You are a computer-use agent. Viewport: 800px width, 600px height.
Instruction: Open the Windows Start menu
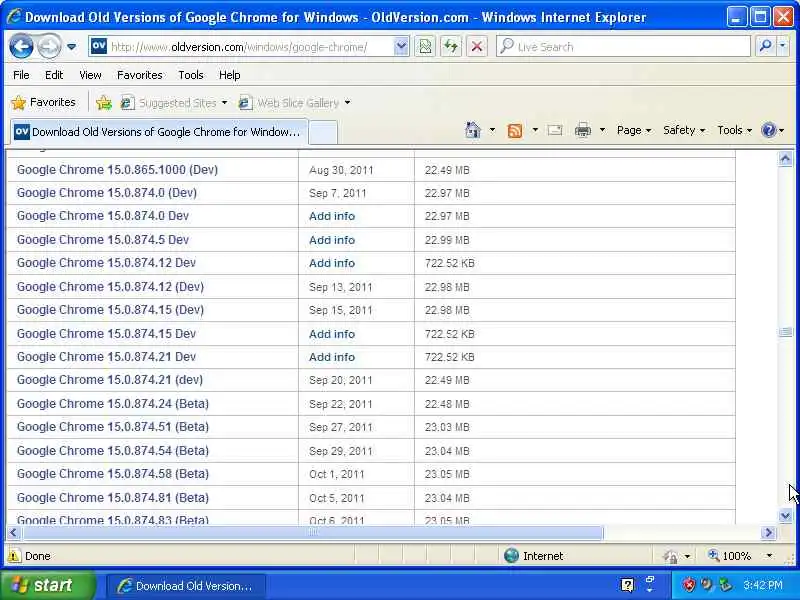click(x=48, y=585)
